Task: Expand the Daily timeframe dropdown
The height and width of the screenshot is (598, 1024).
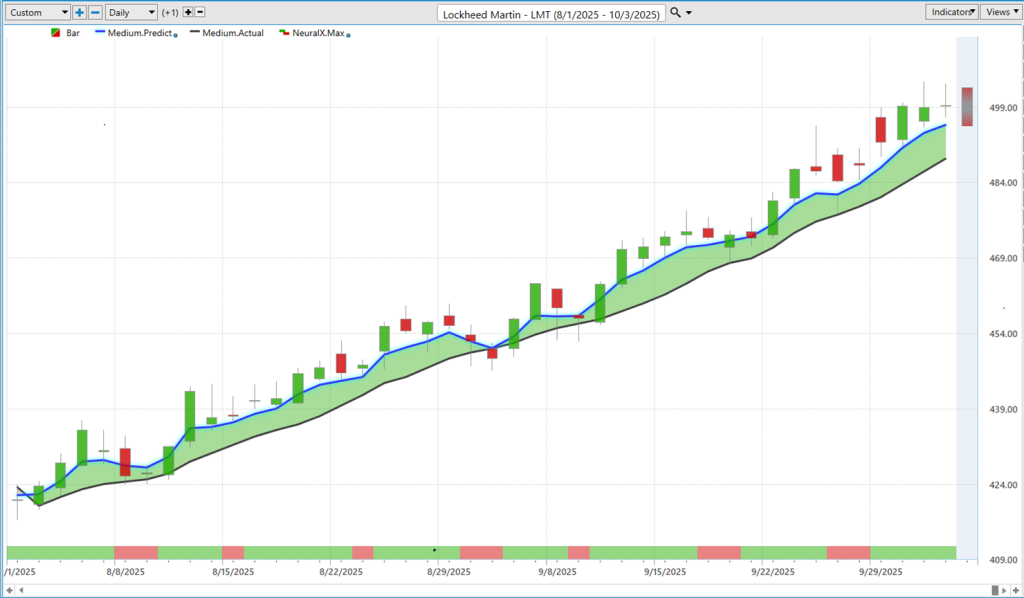Action: 131,12
